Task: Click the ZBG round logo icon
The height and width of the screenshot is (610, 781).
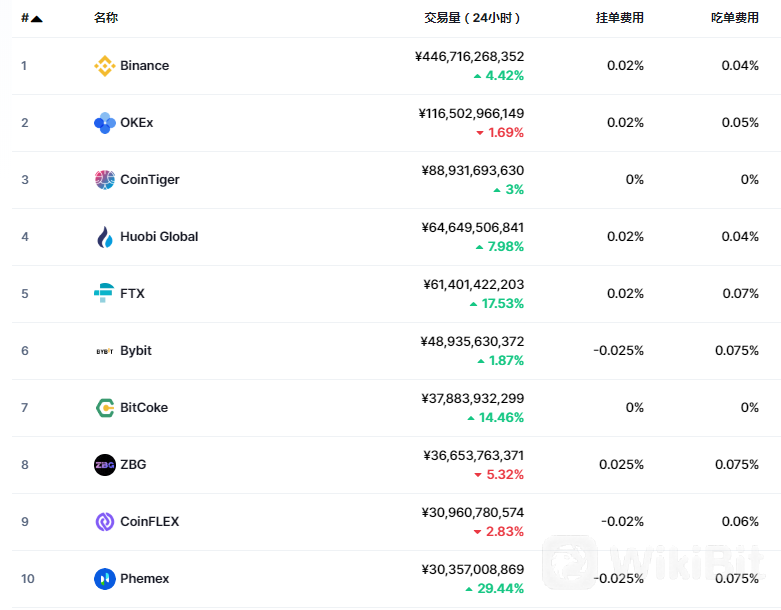Action: pos(104,465)
